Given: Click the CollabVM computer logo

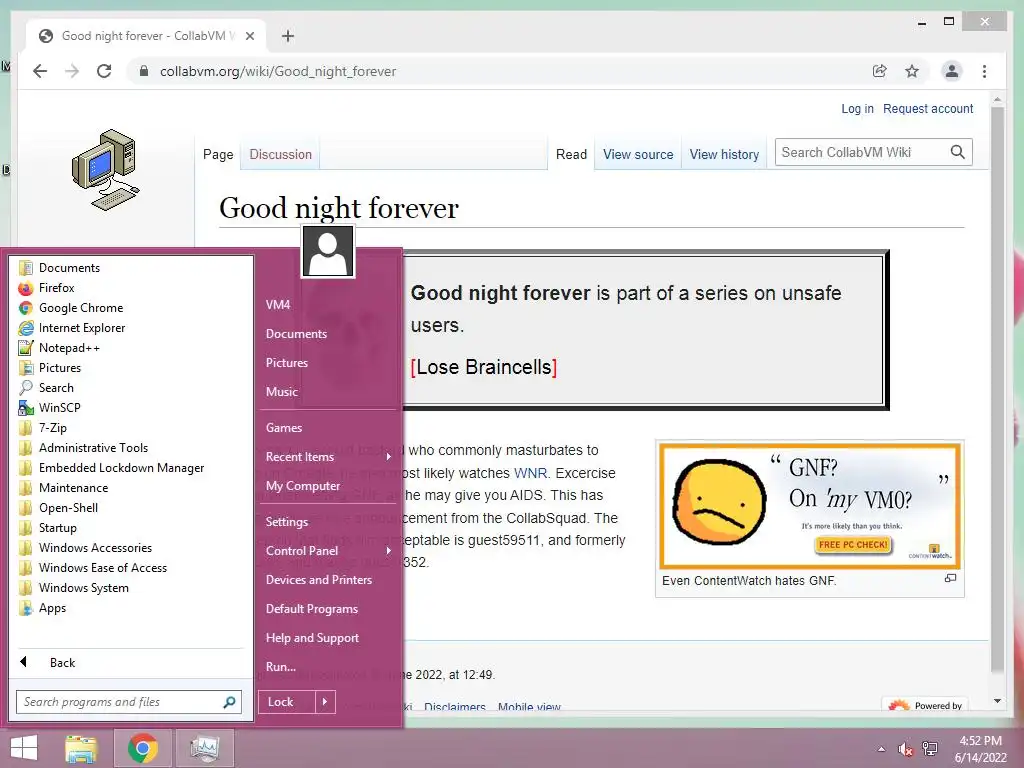Looking at the screenshot, I should pyautogui.click(x=105, y=170).
